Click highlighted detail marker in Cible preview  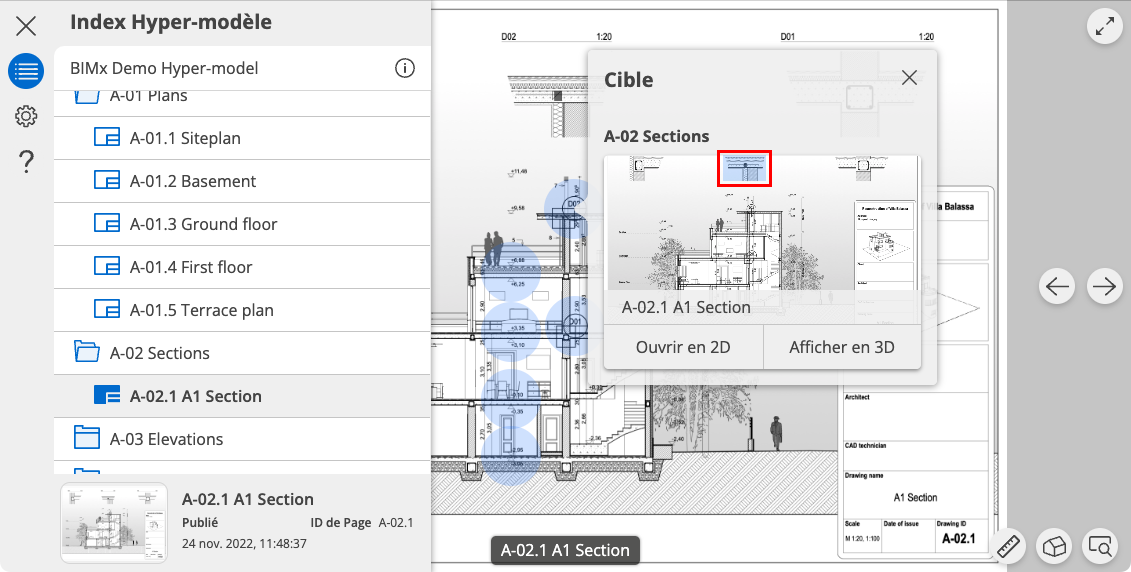(744, 169)
